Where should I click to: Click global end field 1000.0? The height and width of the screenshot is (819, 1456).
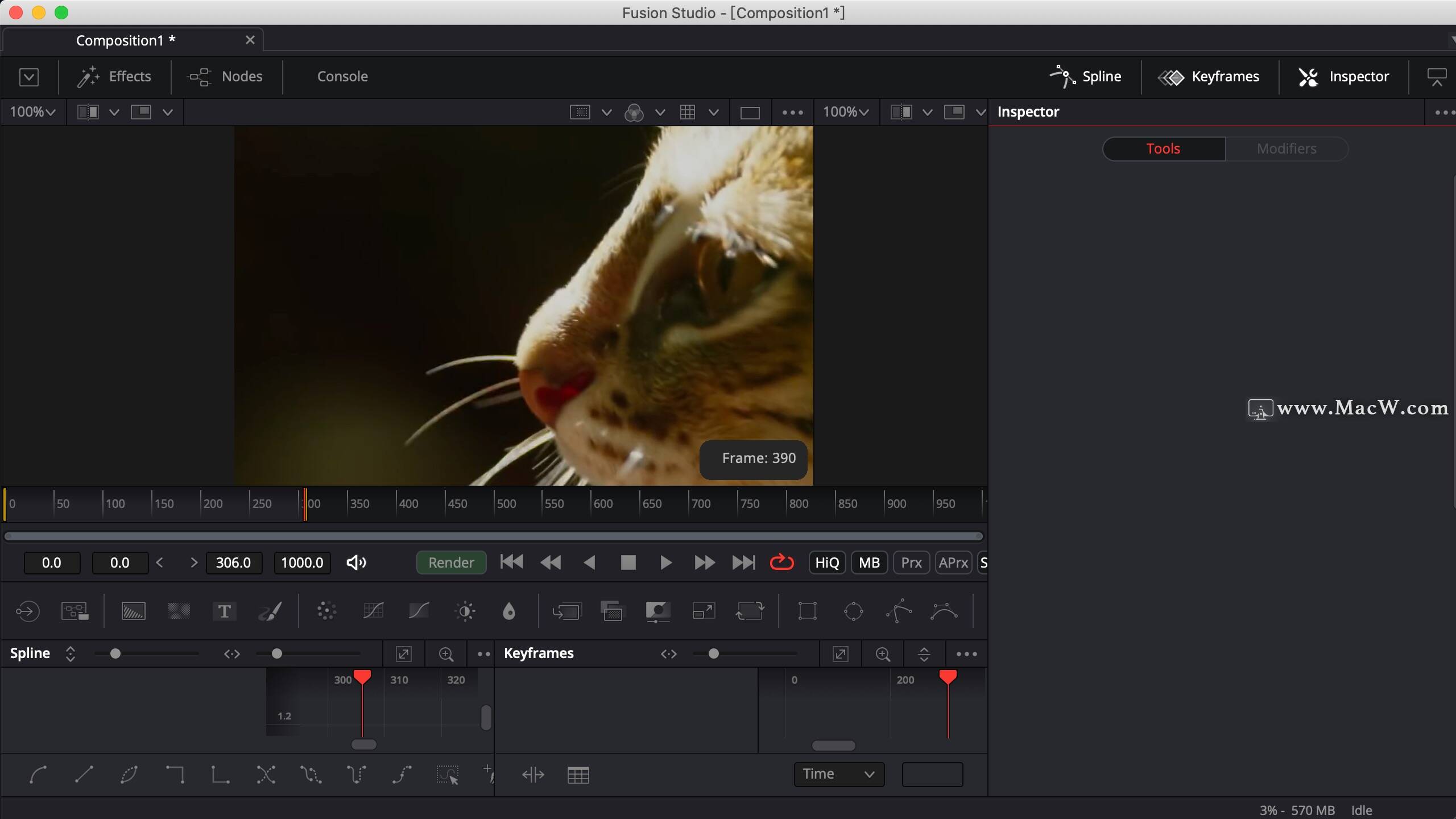(x=302, y=562)
